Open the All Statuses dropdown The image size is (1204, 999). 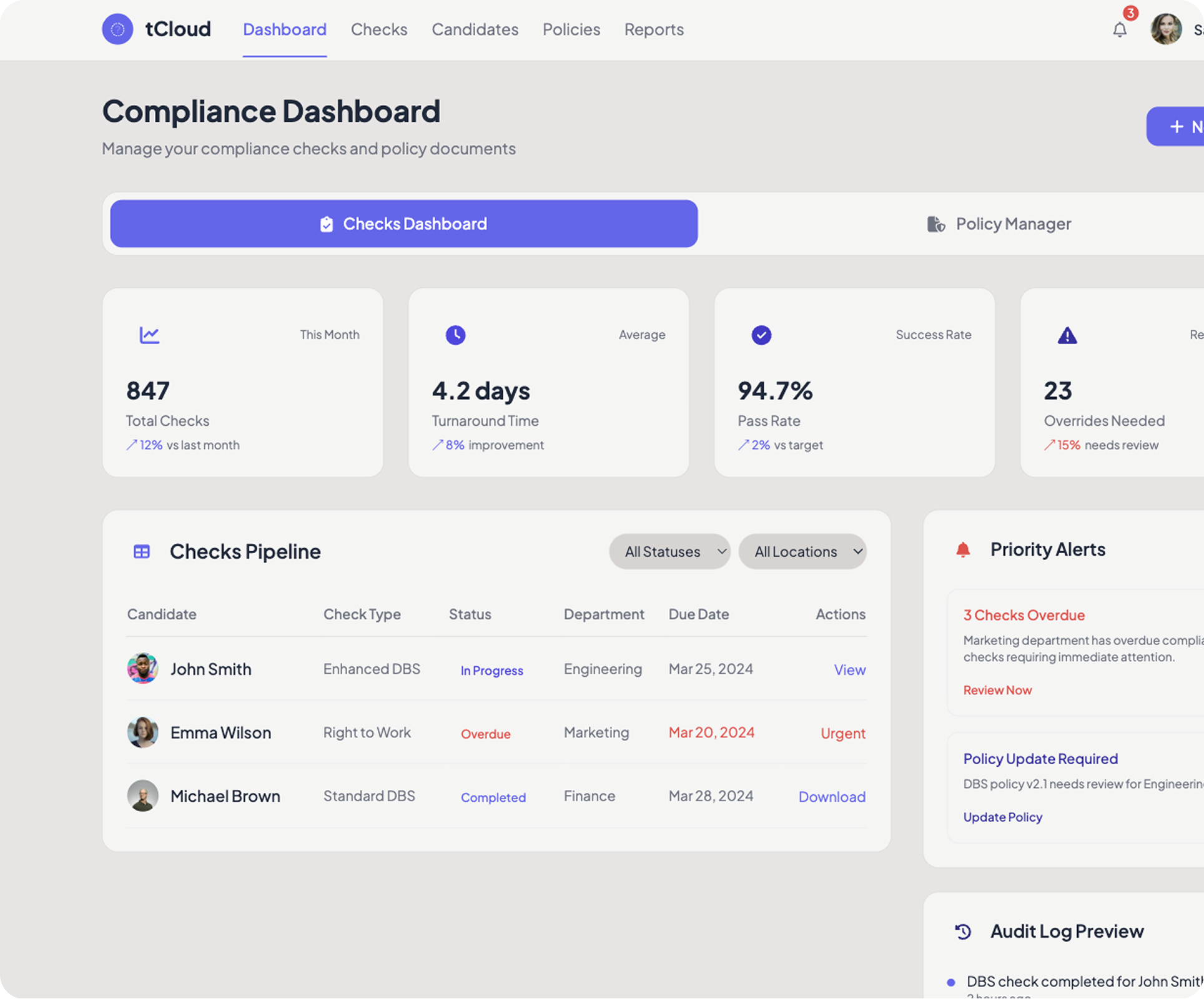pyautogui.click(x=669, y=551)
